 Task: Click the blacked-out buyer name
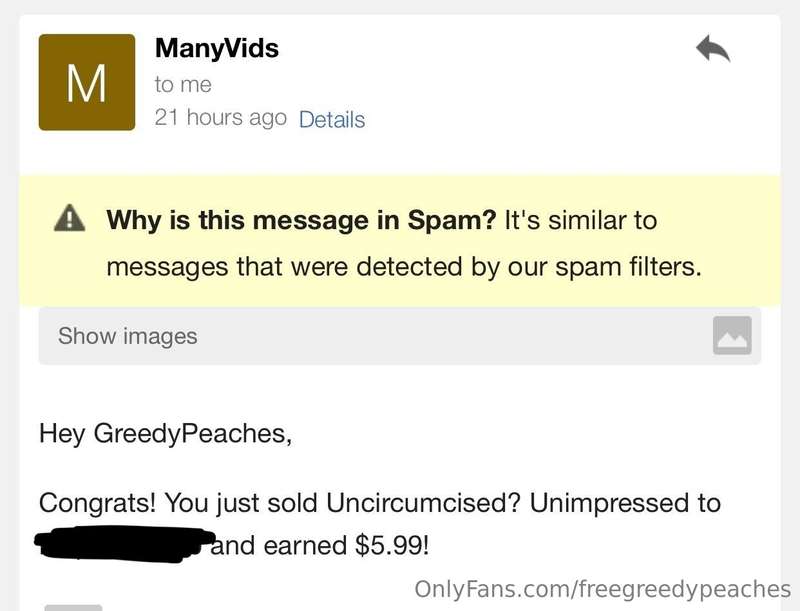[x=125, y=544]
